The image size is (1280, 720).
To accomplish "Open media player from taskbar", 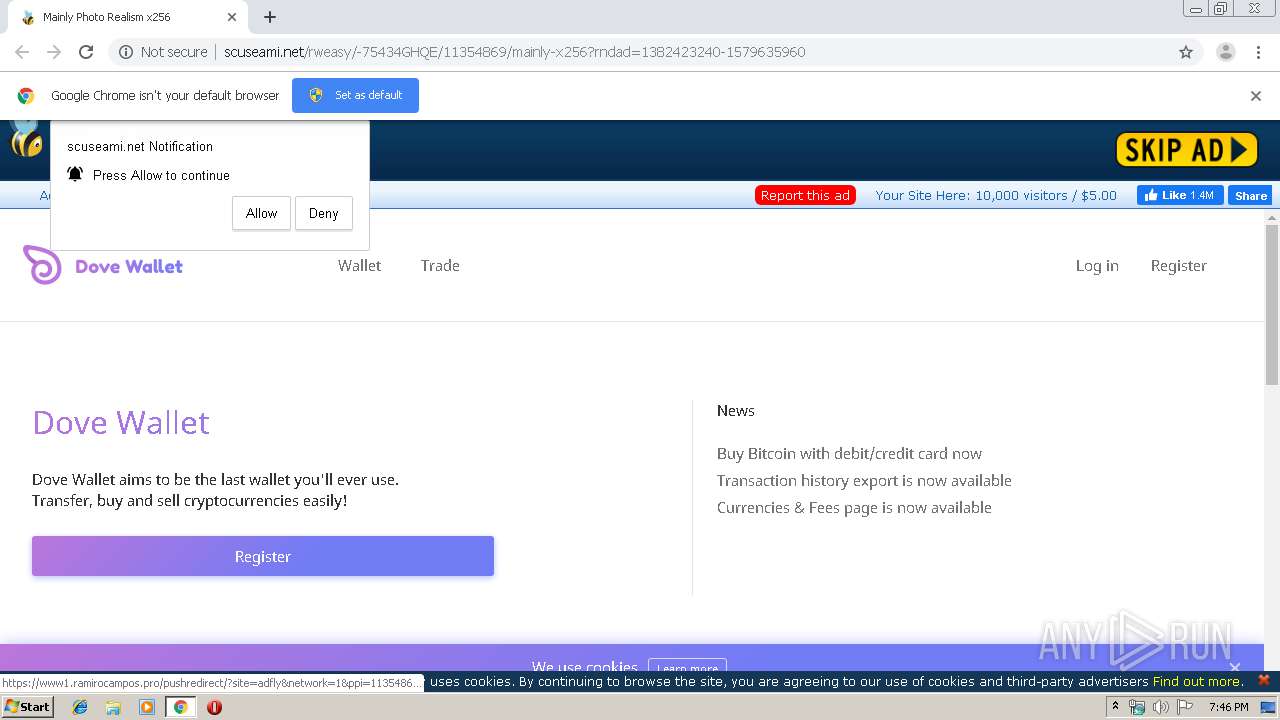I will pos(147,707).
